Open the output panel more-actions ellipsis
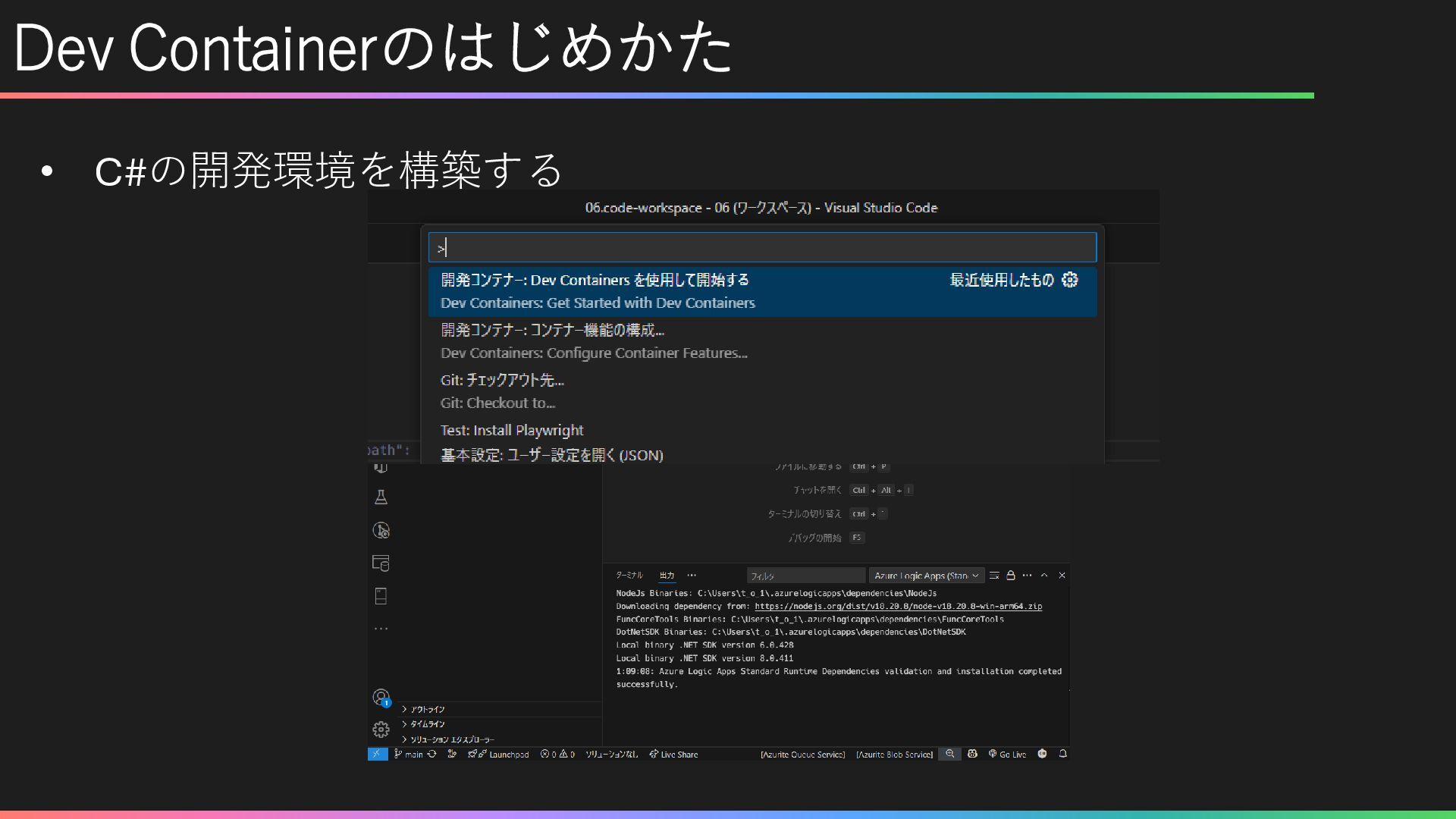The width and height of the screenshot is (1456, 819). [x=1027, y=576]
